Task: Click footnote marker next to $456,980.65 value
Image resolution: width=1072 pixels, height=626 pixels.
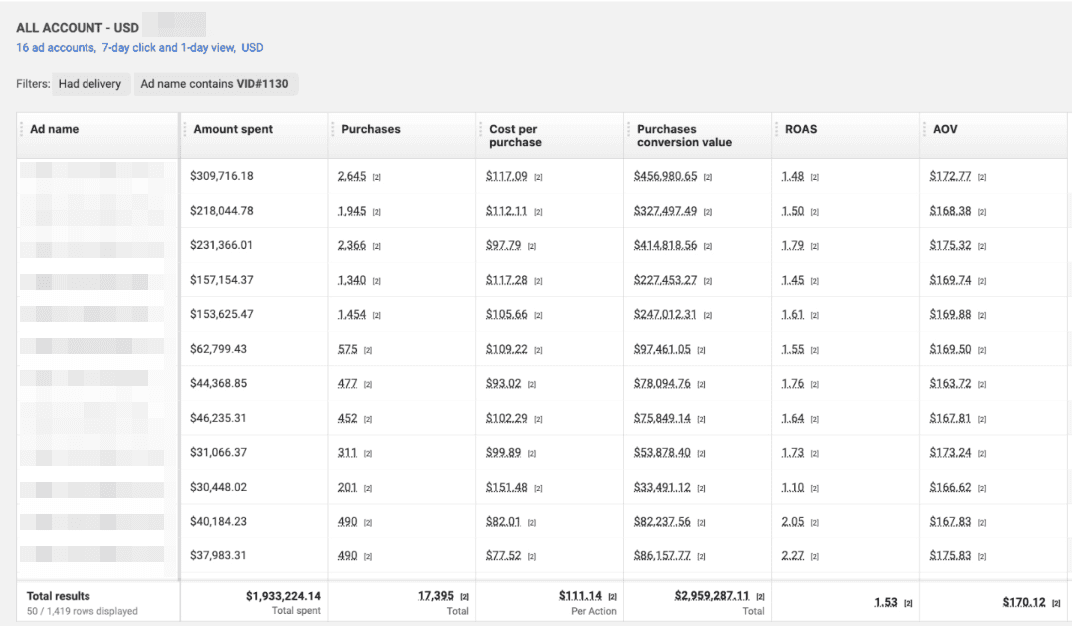Action: [x=706, y=177]
